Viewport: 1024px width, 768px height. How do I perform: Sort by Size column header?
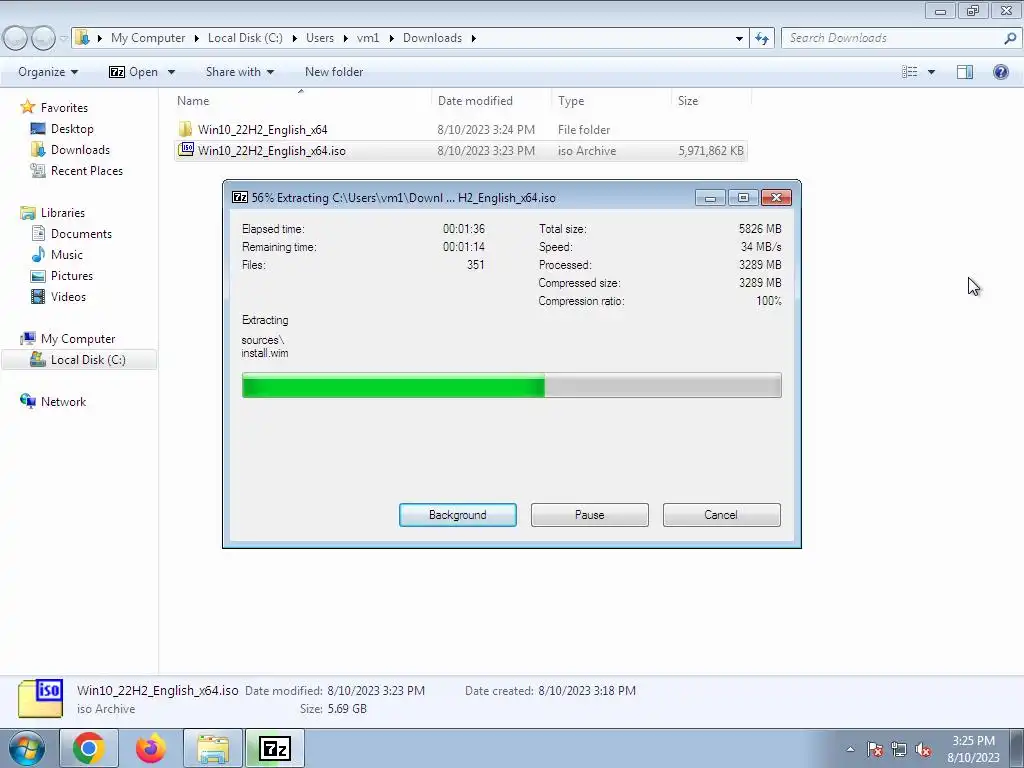[x=688, y=101]
